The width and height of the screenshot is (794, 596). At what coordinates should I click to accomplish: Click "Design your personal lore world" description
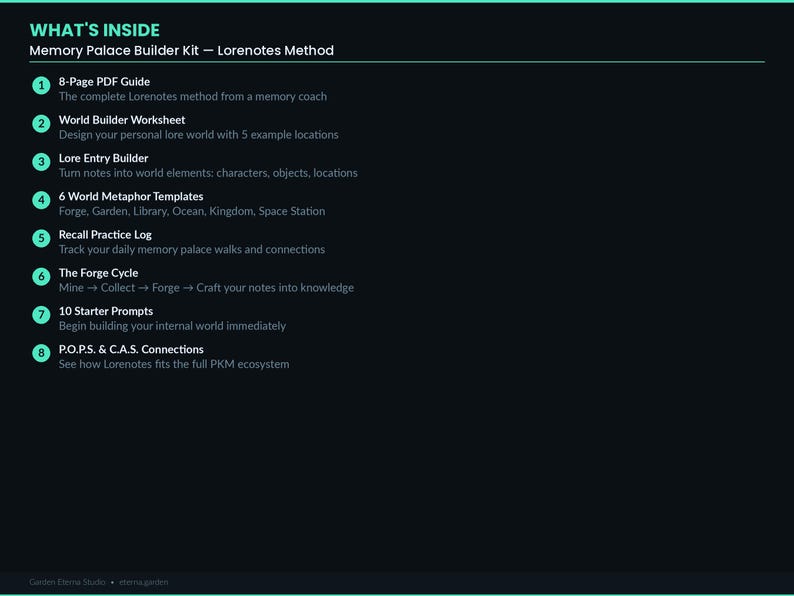pyautogui.click(x=198, y=135)
